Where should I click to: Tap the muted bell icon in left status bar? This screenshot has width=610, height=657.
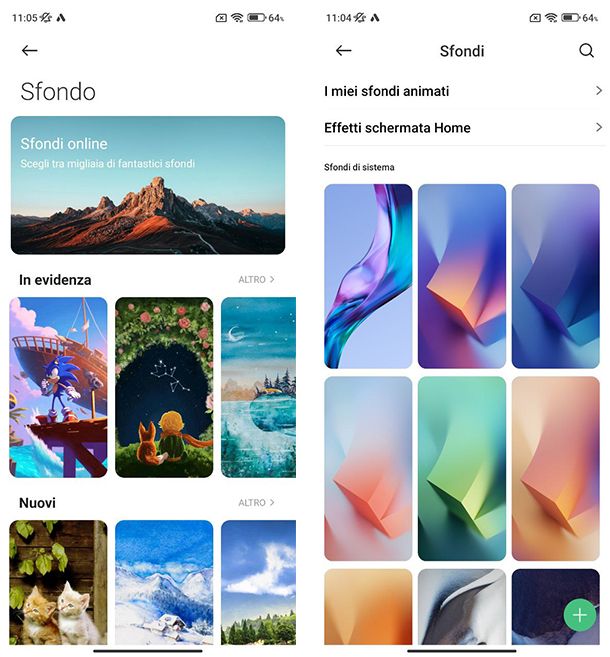[45, 18]
